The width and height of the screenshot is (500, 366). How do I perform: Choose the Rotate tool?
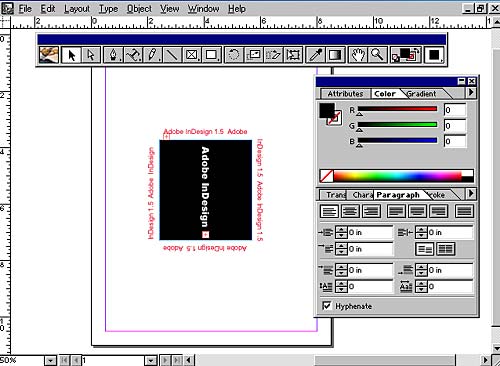[x=234, y=55]
